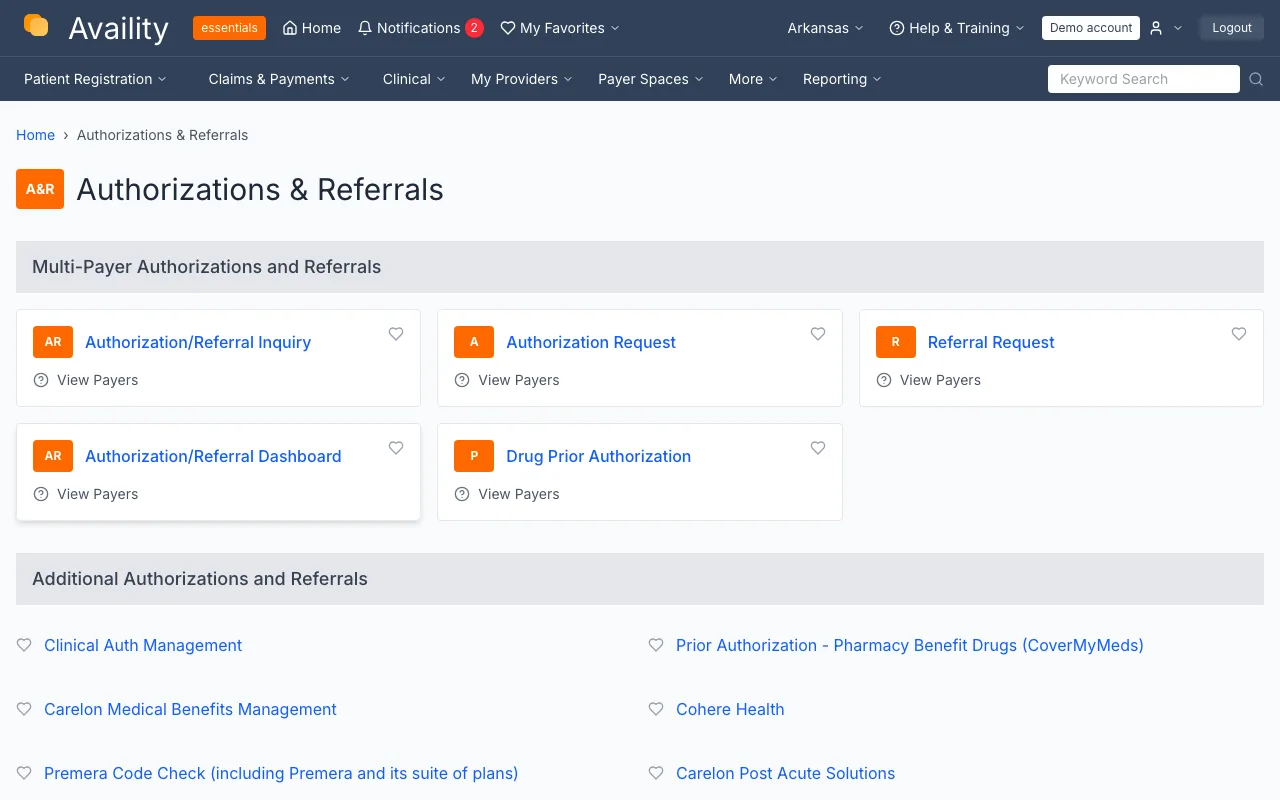This screenshot has height=800, width=1280.
Task: Open Authorization Request link
Action: coord(591,342)
